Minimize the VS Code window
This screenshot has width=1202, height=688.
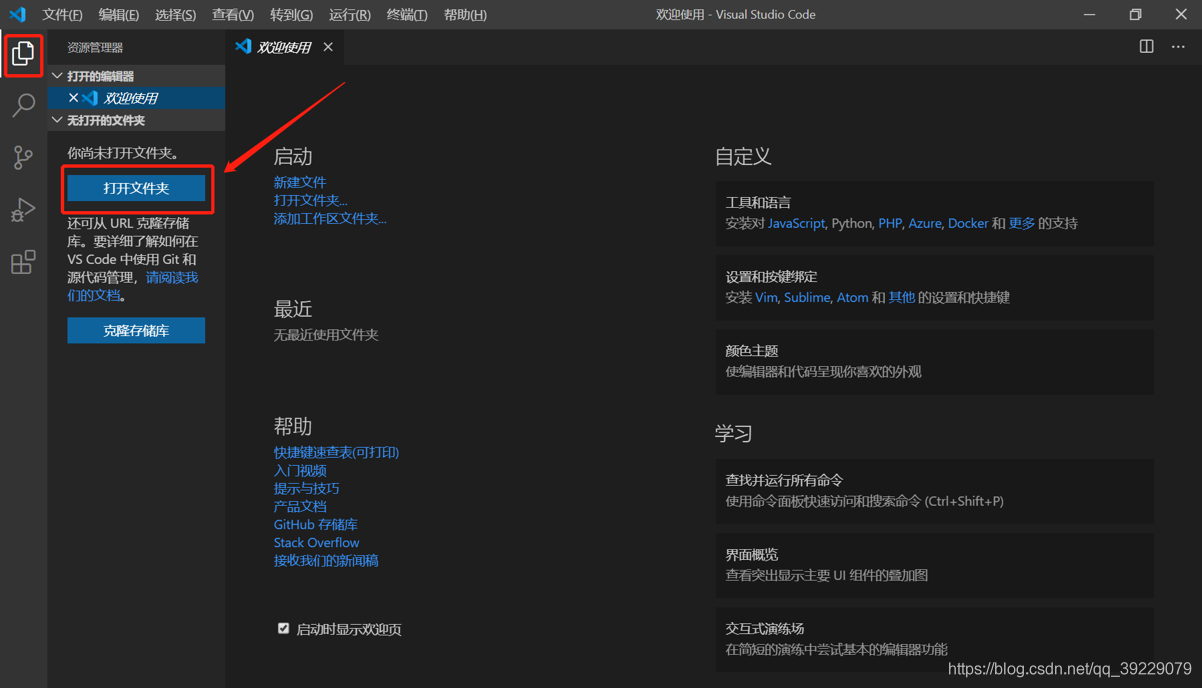pos(1089,15)
